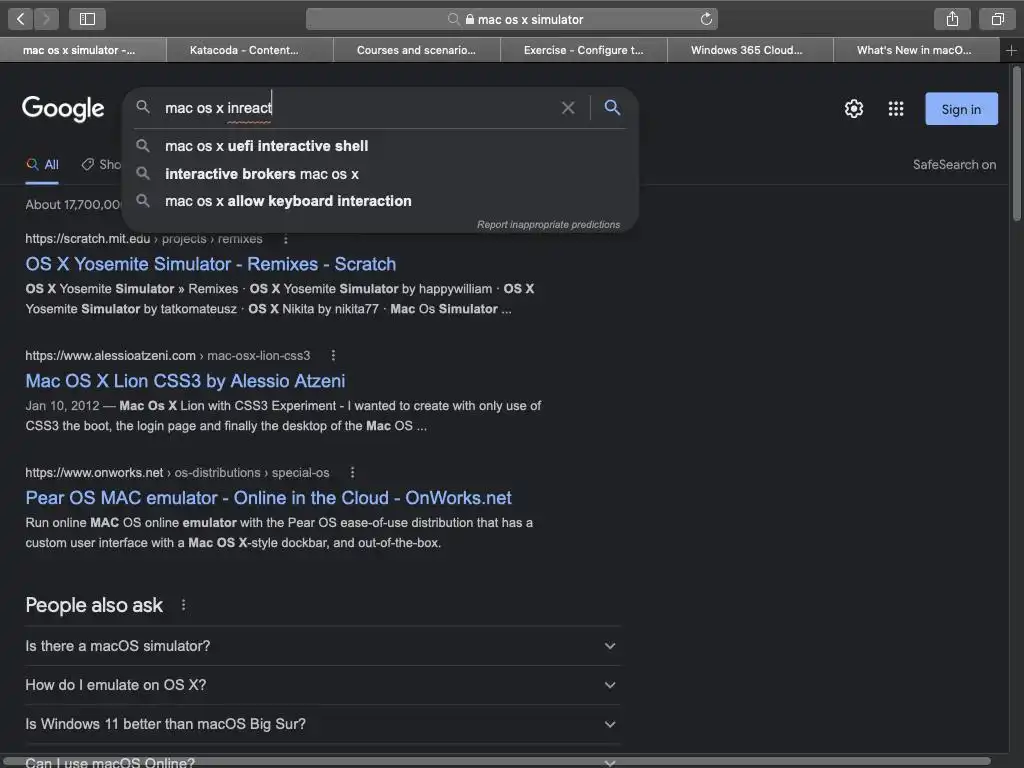1024x768 pixels.
Task: Switch to the Katacoda - Content tab
Action: (250, 50)
